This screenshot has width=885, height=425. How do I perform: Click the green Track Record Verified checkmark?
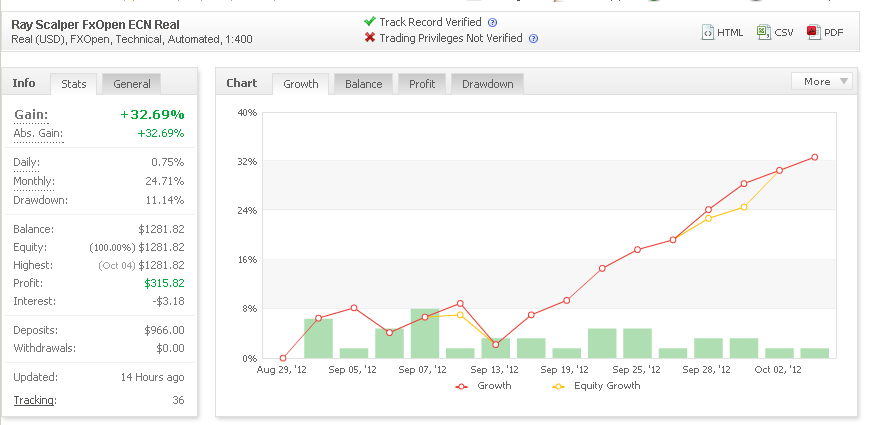370,21
